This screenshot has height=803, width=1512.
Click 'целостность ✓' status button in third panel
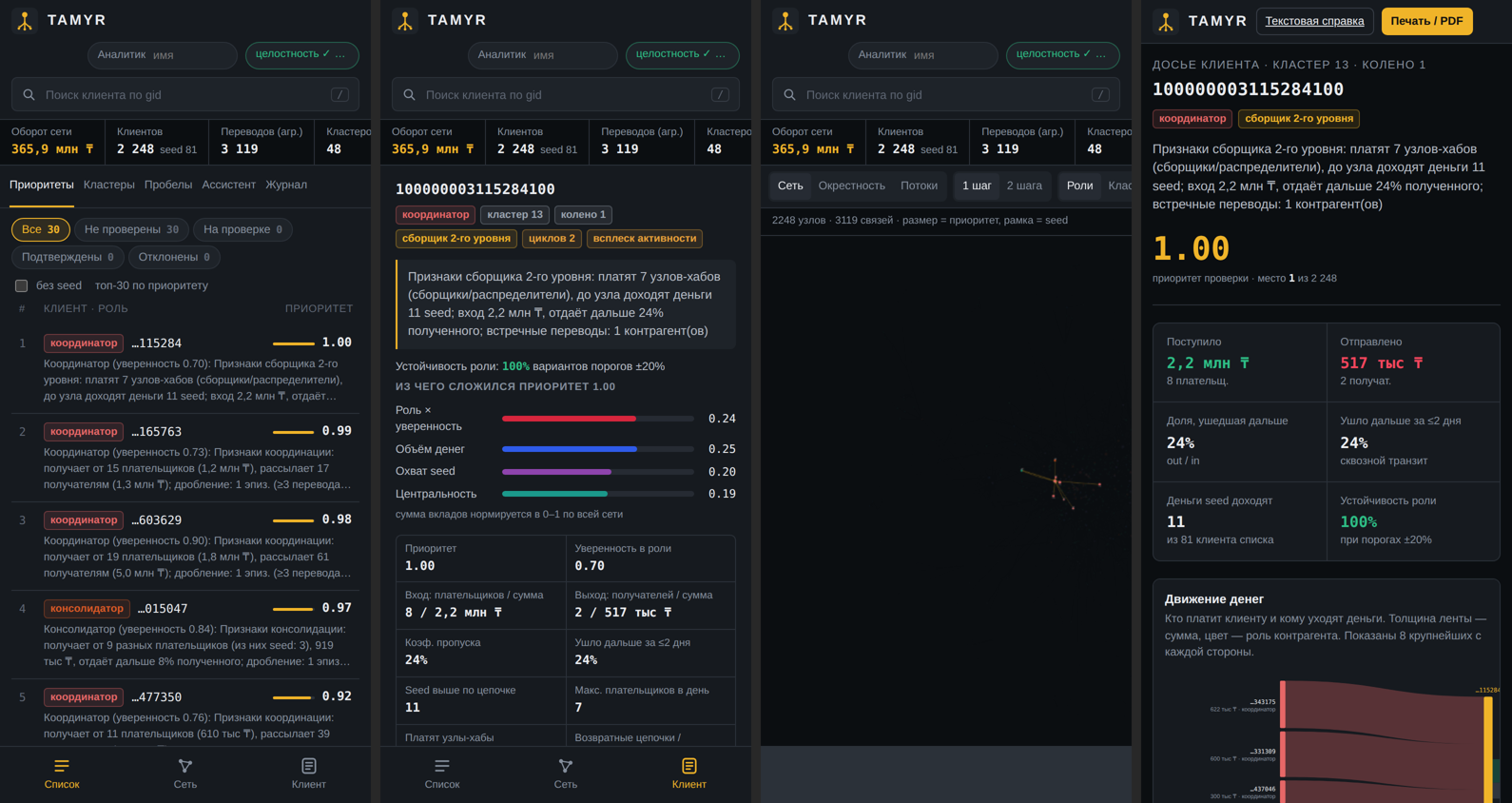point(1063,55)
